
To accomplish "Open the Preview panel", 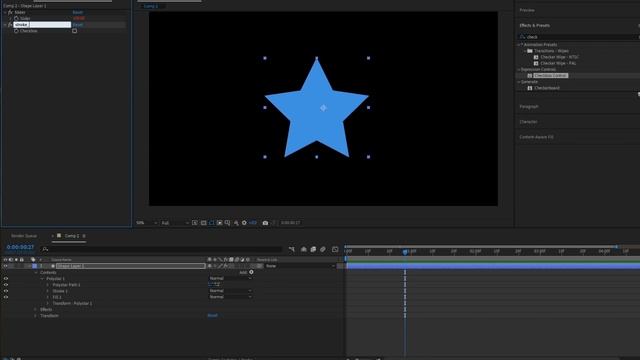I will tap(527, 10).
